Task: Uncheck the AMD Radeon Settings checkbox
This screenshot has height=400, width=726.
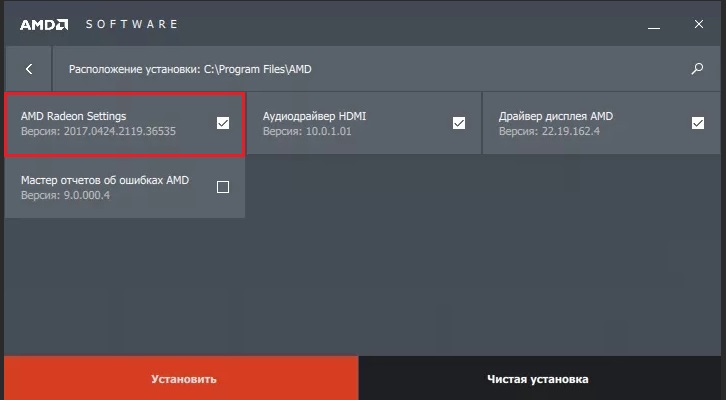Action: (223, 123)
